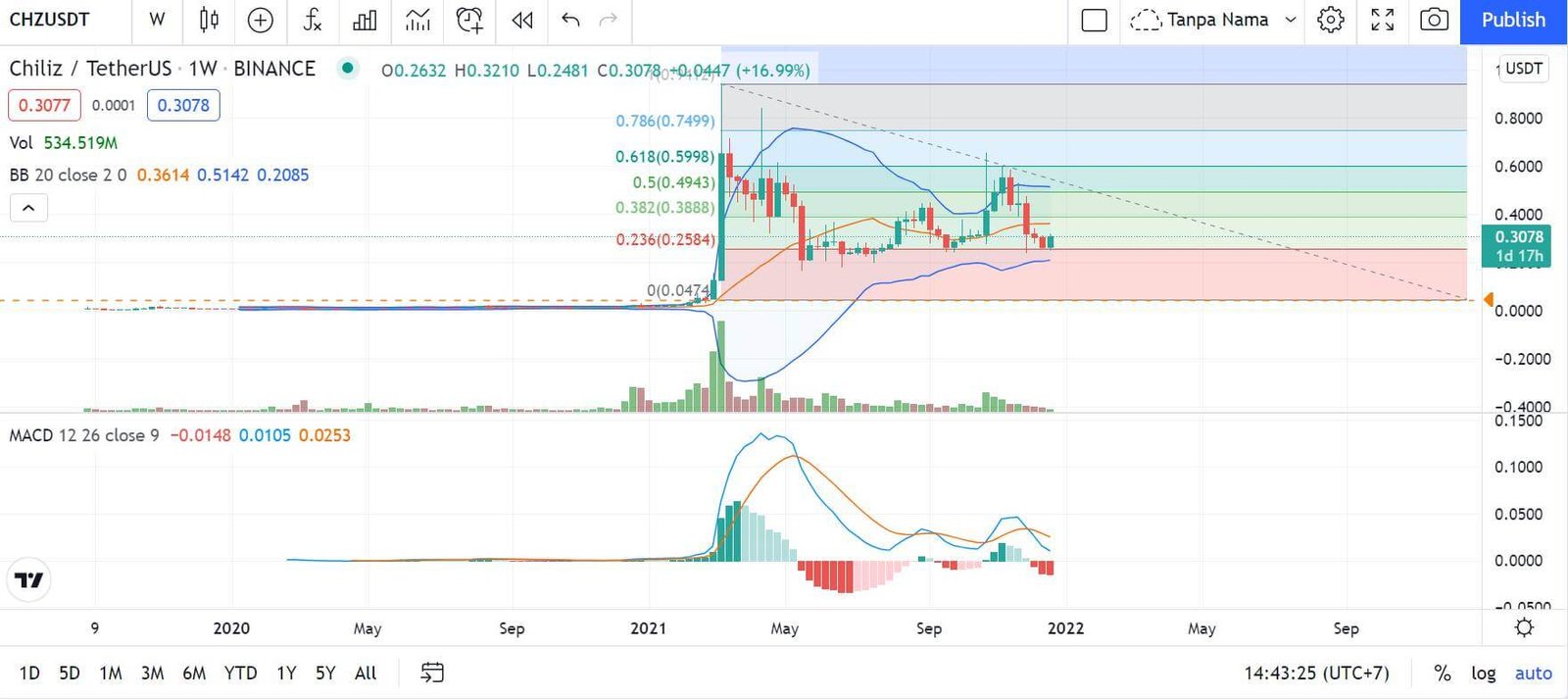Open the go to date calendar icon

(x=432, y=673)
